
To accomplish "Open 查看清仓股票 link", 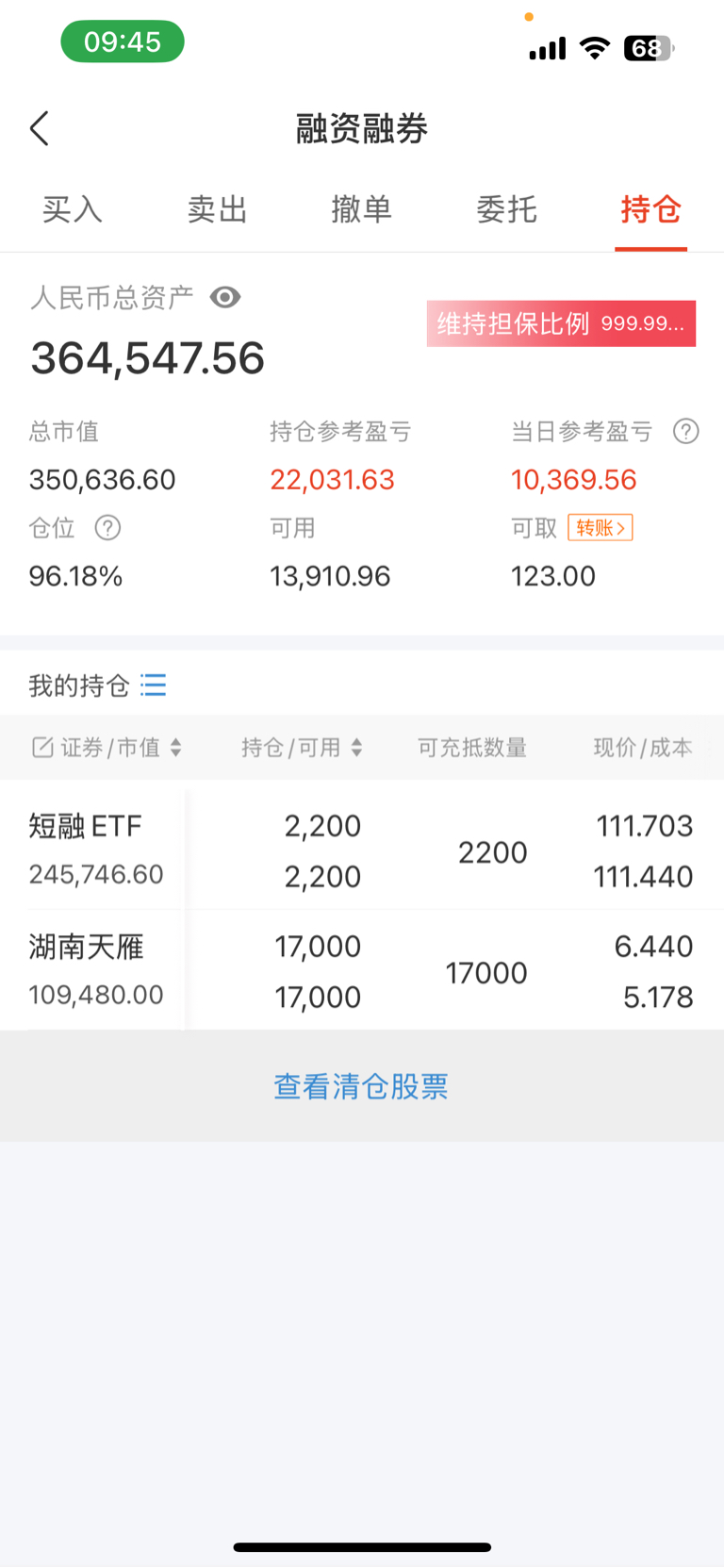I will (x=361, y=1087).
